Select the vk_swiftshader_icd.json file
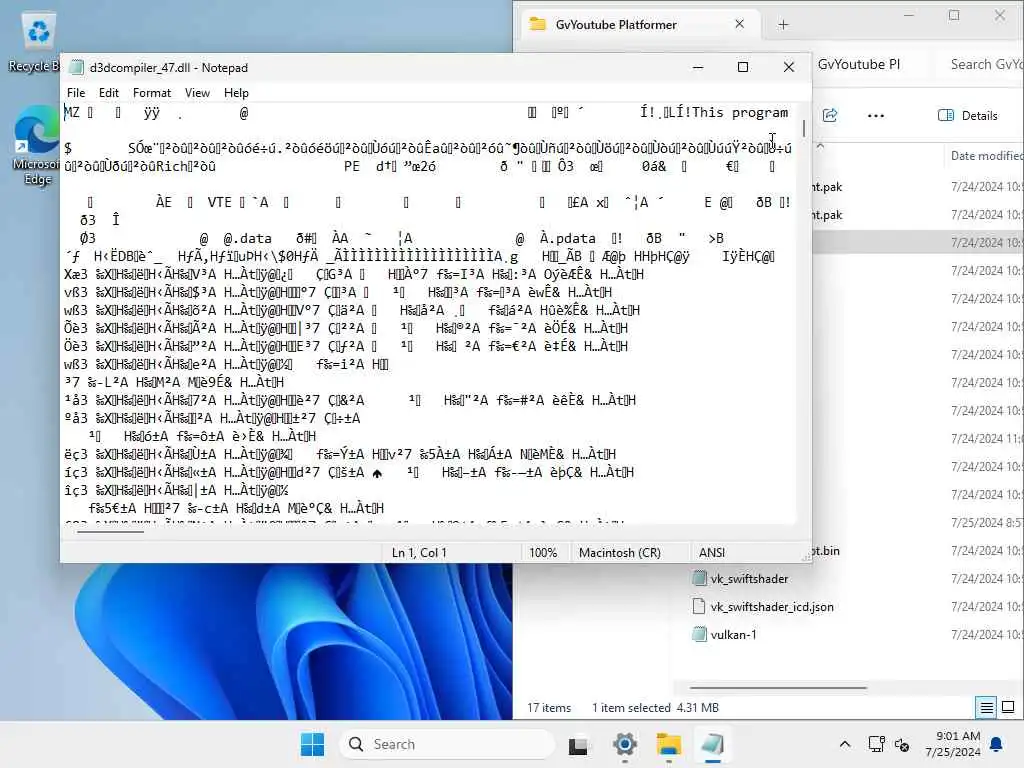Image resolution: width=1024 pixels, height=768 pixels. (772, 607)
